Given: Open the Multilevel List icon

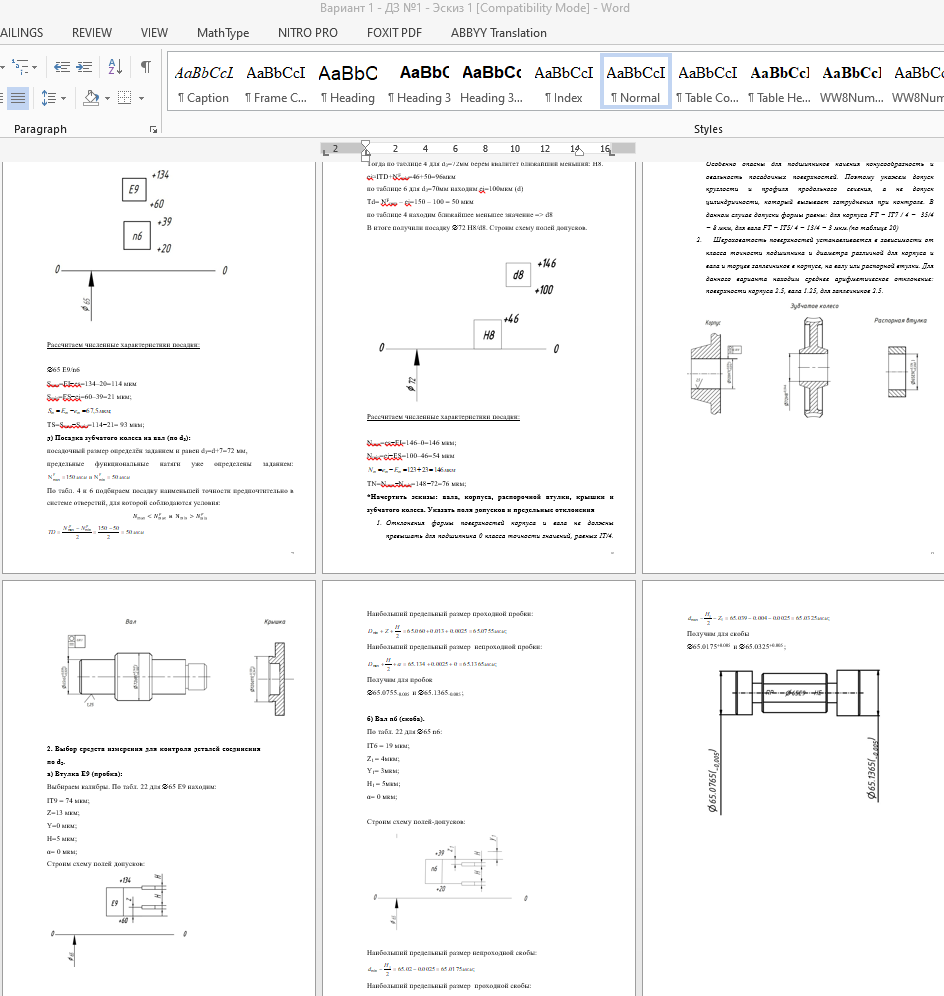Looking at the screenshot, I should click(25, 67).
